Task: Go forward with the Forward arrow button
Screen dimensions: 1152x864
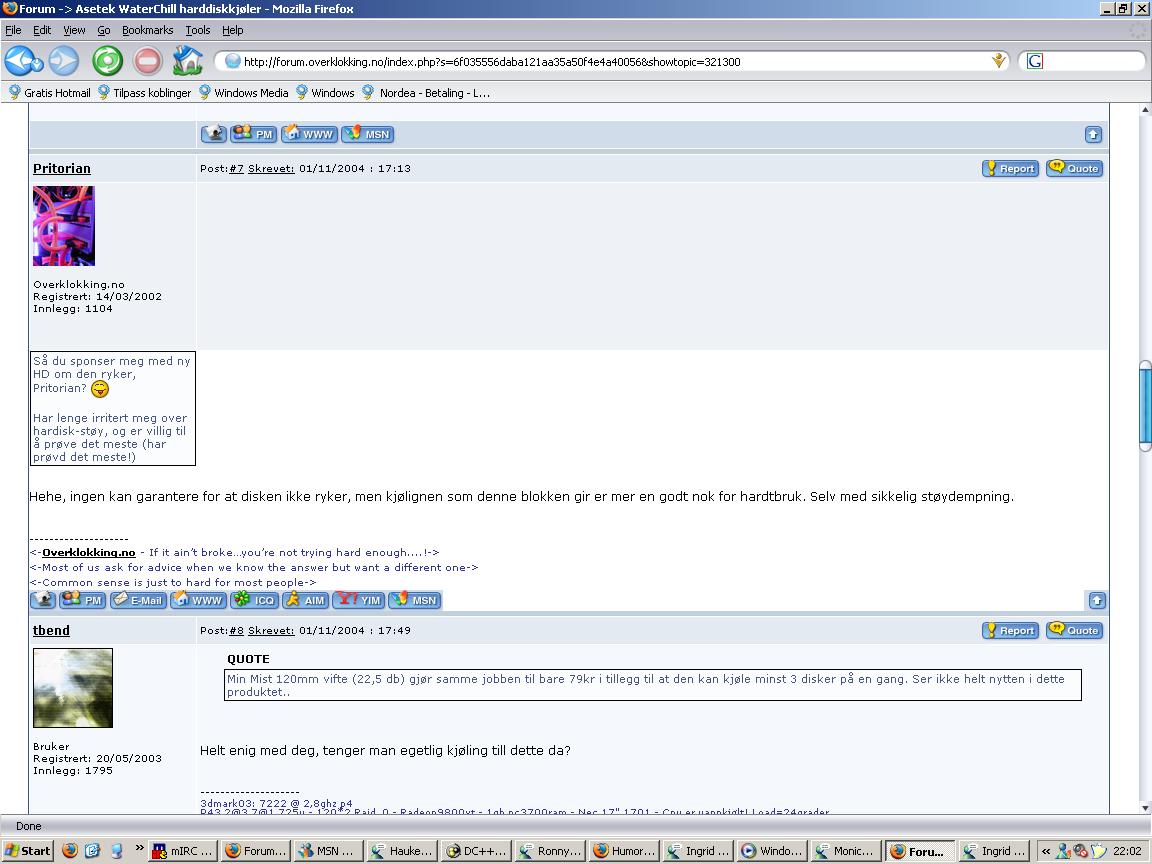Action: click(64, 61)
